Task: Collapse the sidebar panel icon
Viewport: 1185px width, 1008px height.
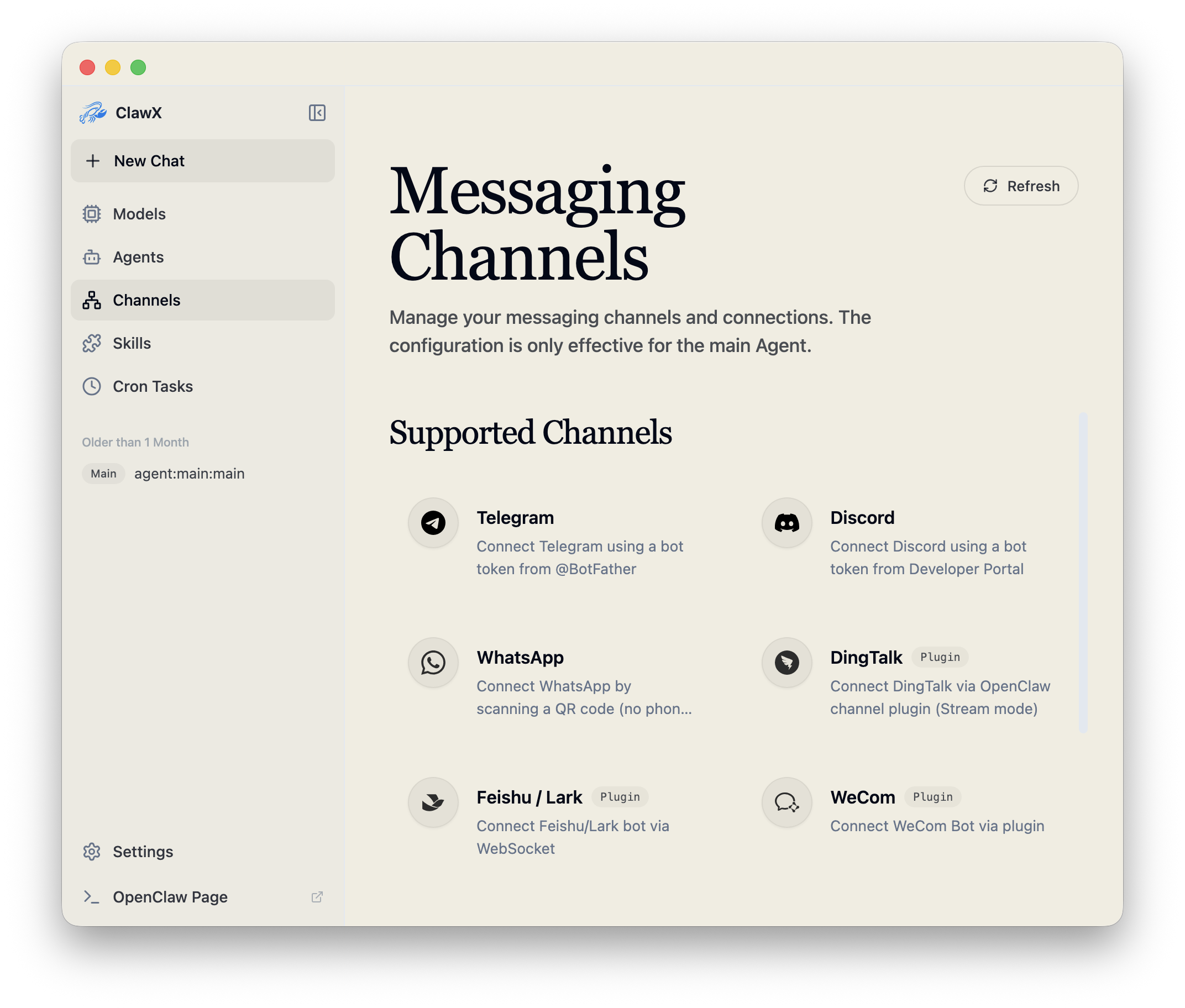Action: (x=317, y=113)
